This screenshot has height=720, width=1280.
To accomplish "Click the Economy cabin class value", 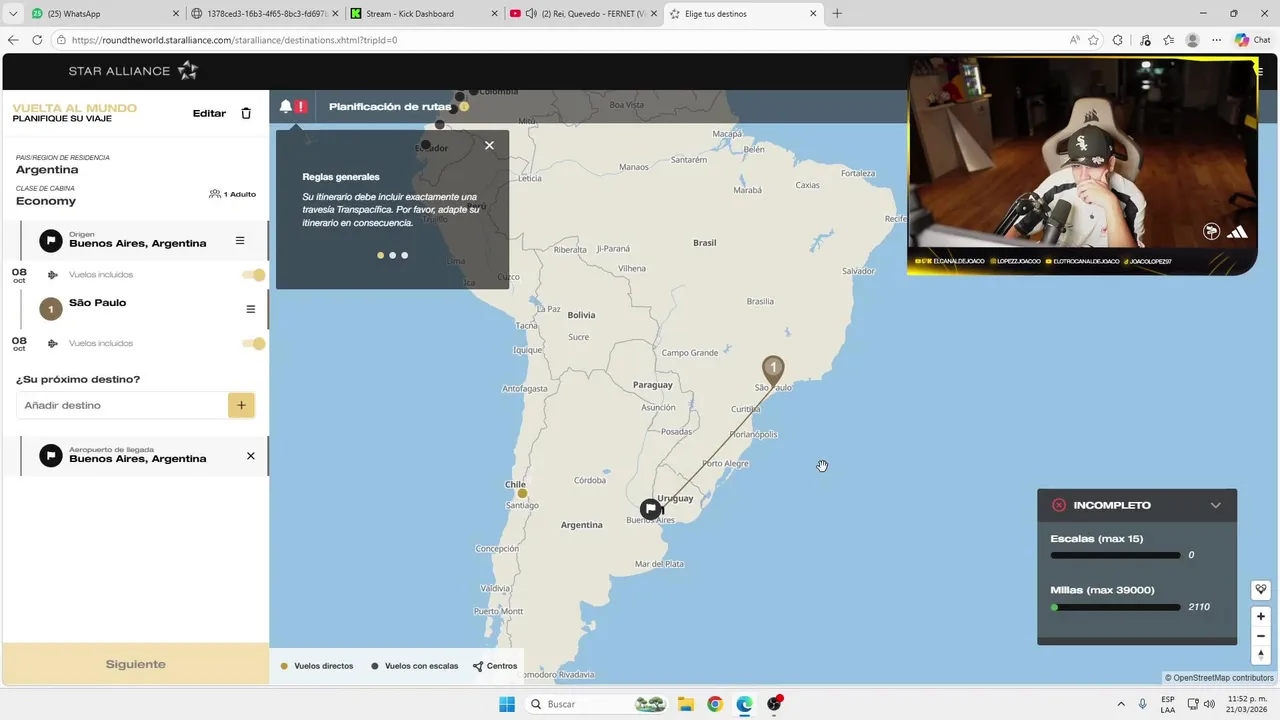I will click(x=46, y=201).
